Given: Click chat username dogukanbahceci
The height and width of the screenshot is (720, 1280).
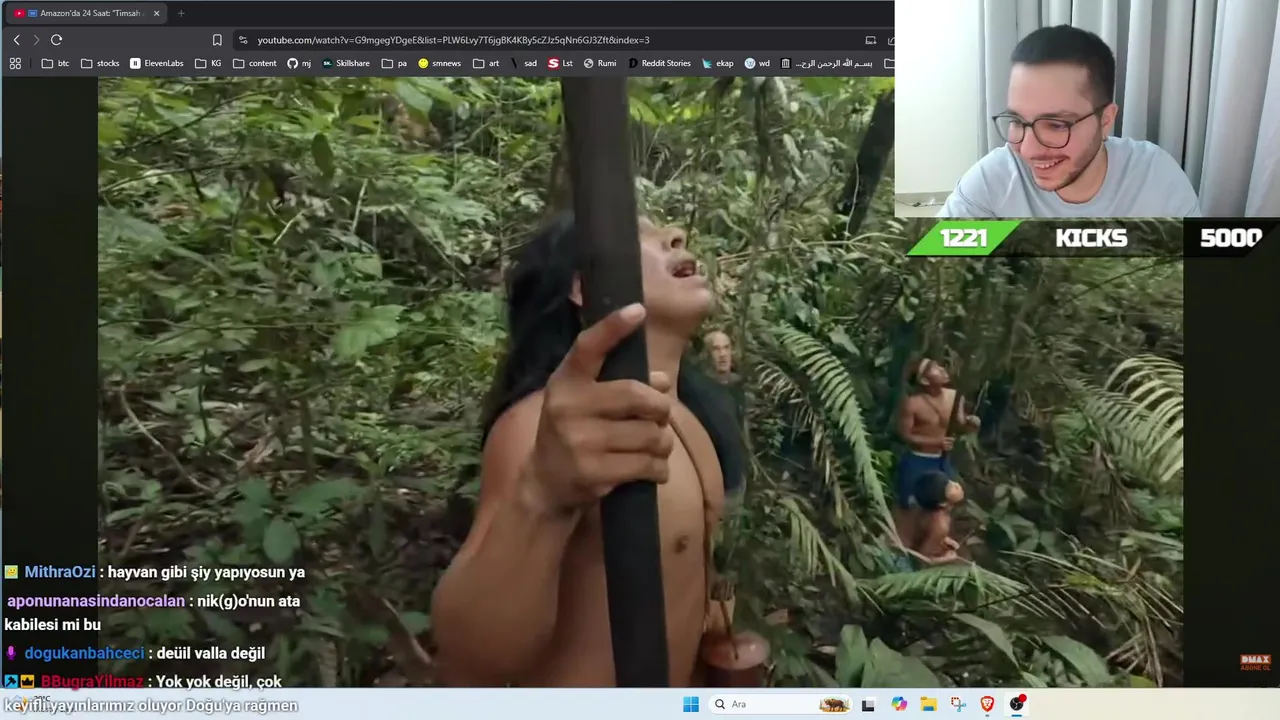Looking at the screenshot, I should (84, 653).
